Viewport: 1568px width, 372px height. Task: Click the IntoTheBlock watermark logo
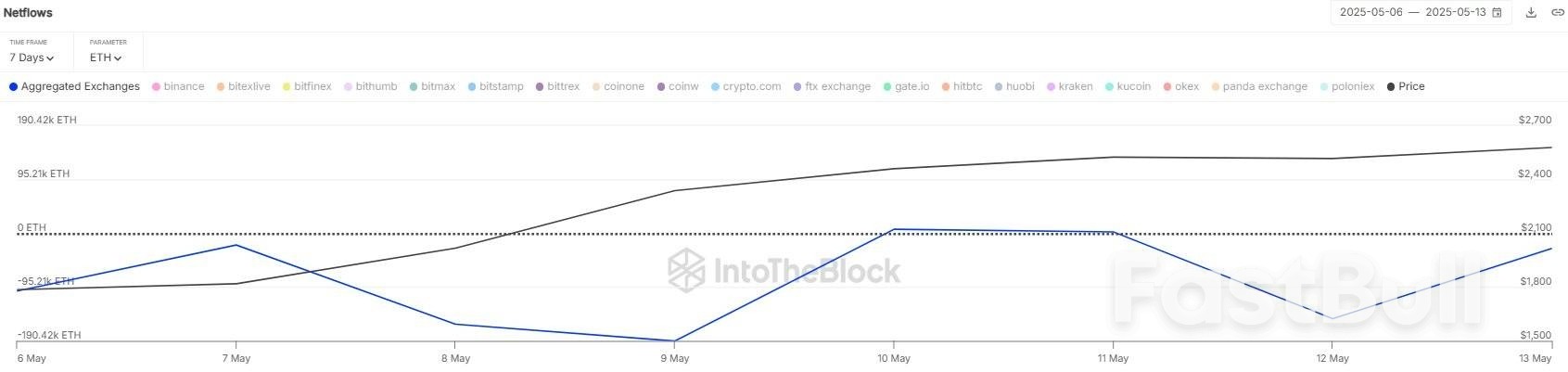[x=784, y=271]
